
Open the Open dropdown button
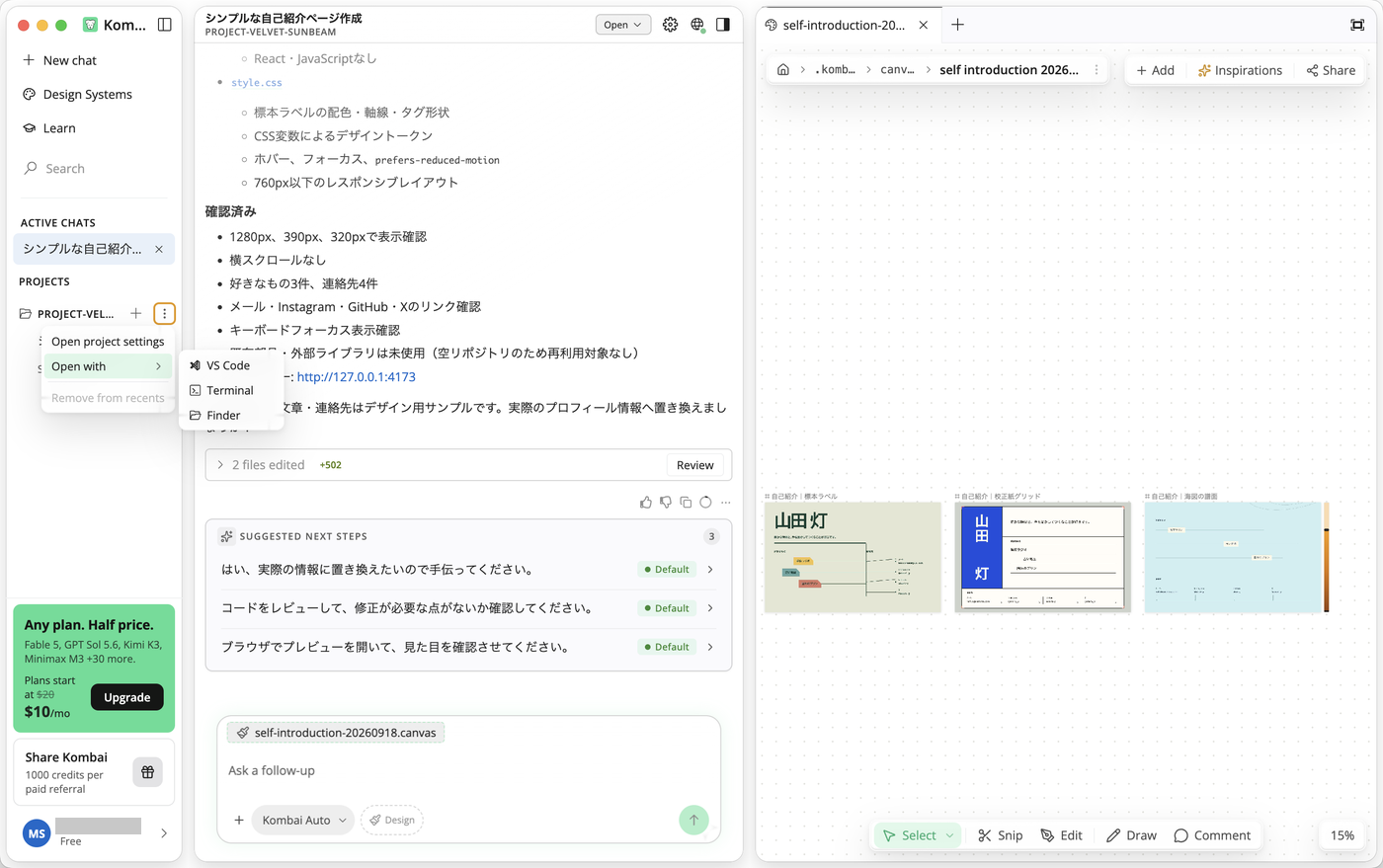coord(623,25)
